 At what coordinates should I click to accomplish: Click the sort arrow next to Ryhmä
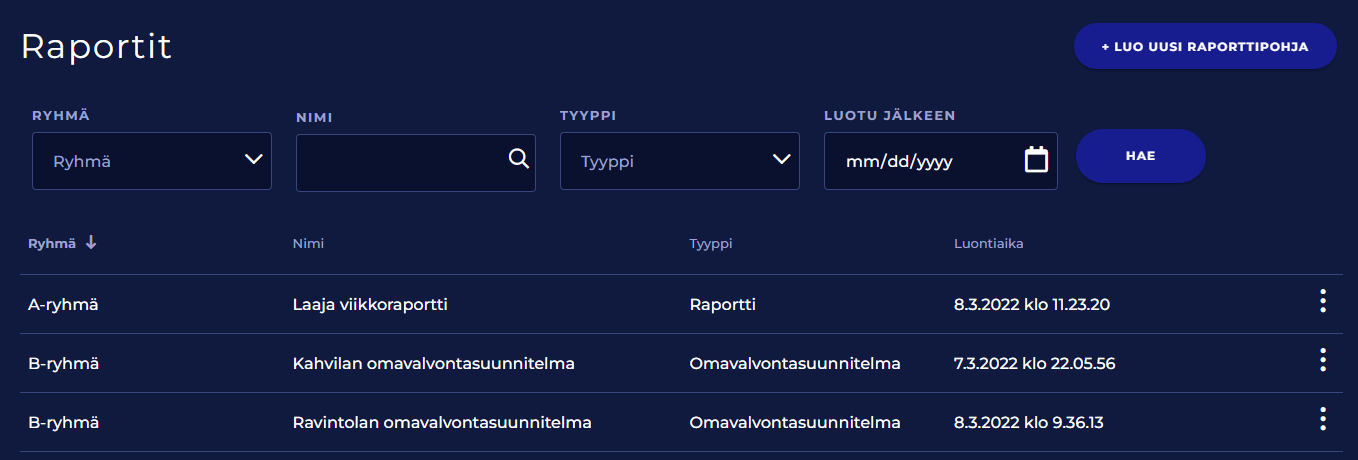coord(91,243)
